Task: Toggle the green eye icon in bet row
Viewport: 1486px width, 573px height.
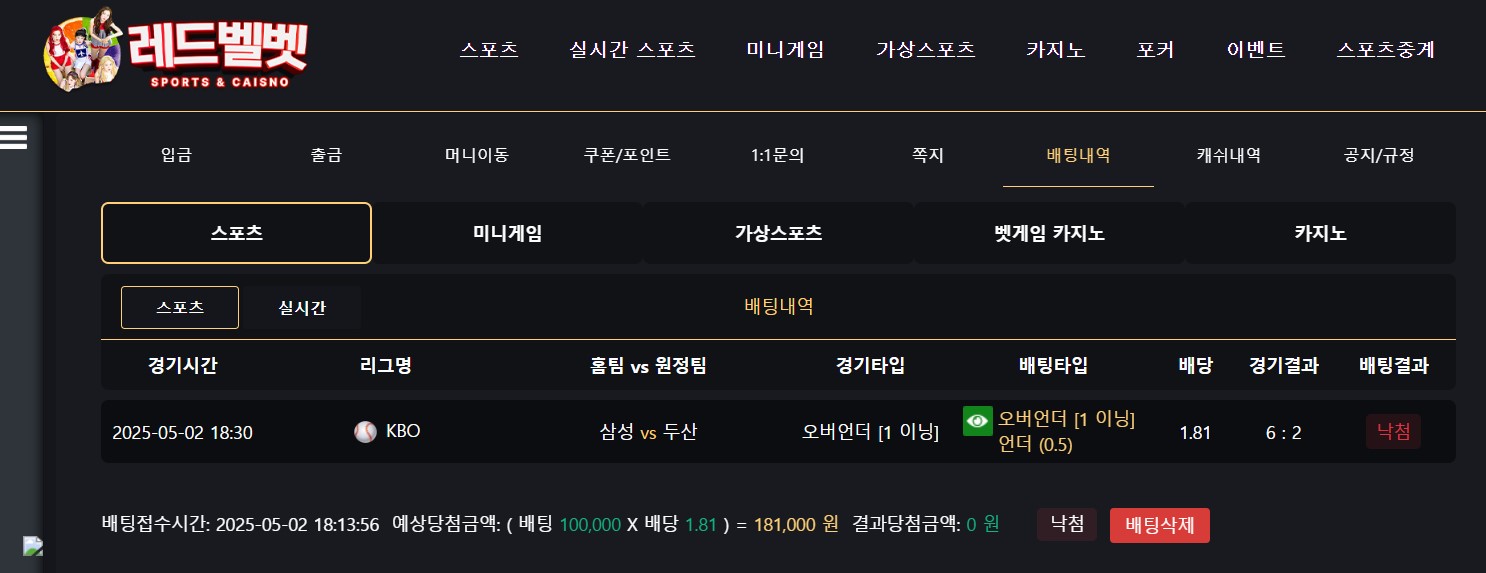Action: tap(977, 421)
